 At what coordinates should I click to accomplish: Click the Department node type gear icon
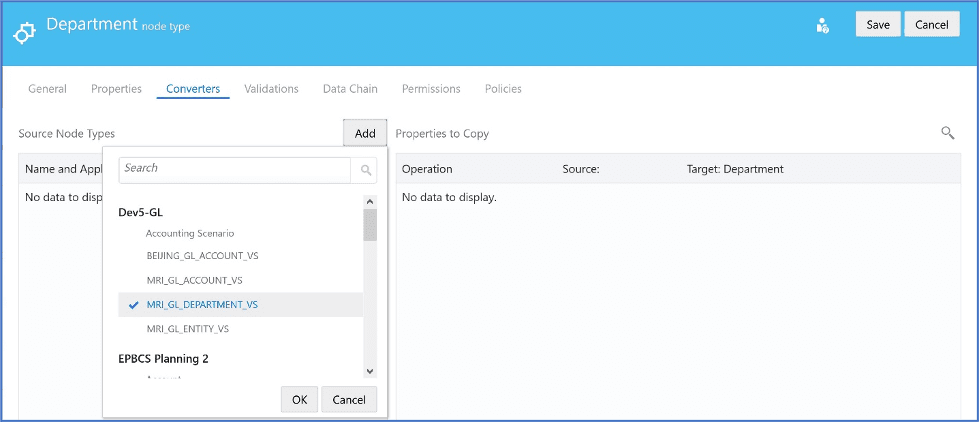(x=24, y=33)
